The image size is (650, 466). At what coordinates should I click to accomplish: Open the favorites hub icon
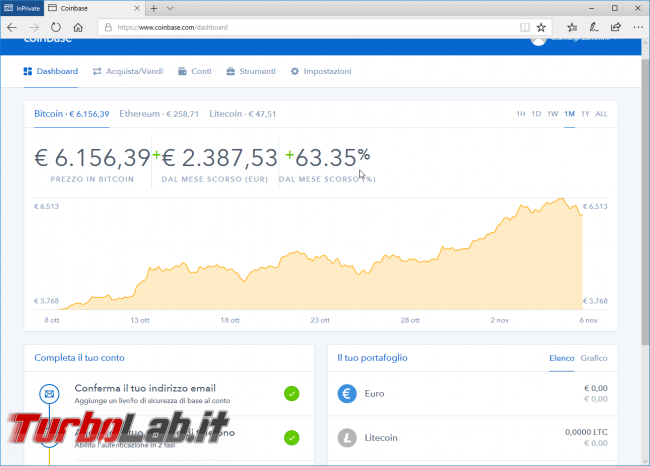pos(572,27)
